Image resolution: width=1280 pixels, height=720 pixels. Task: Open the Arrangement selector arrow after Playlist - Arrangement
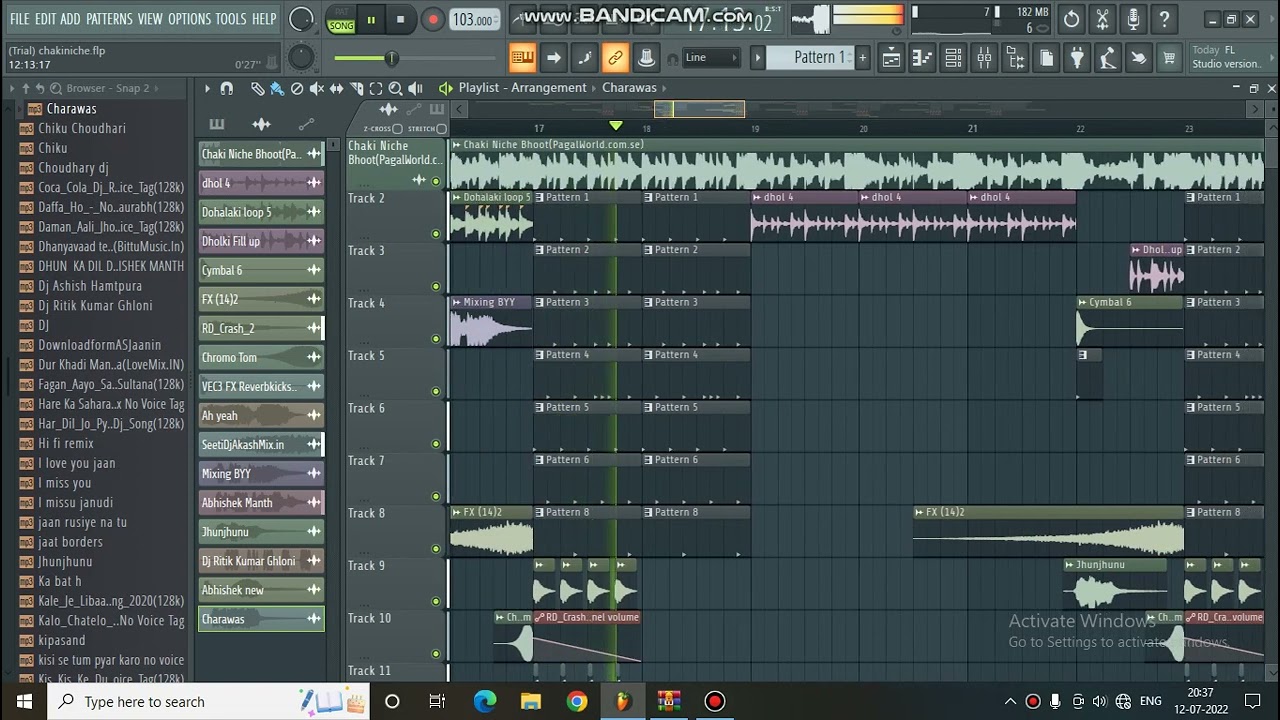point(594,89)
